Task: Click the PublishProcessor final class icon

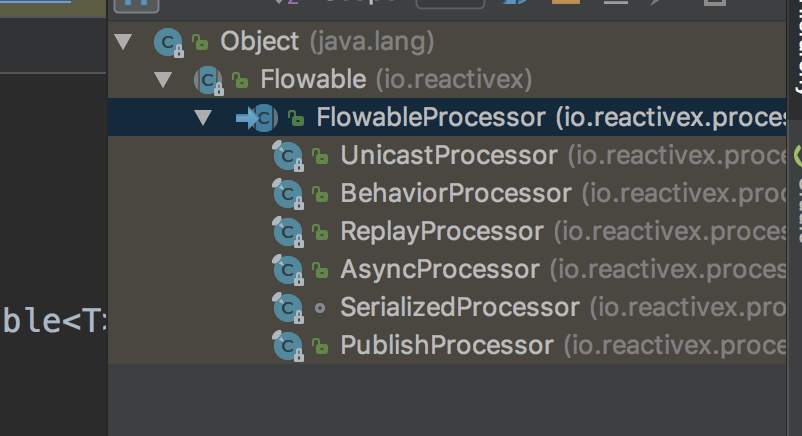Action: 288,346
